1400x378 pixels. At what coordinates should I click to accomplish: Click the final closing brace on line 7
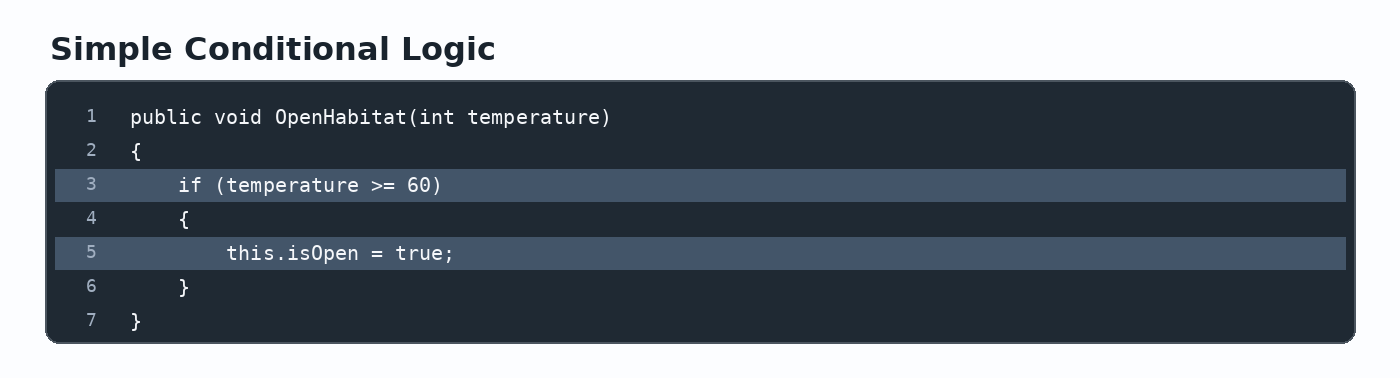click(x=136, y=322)
